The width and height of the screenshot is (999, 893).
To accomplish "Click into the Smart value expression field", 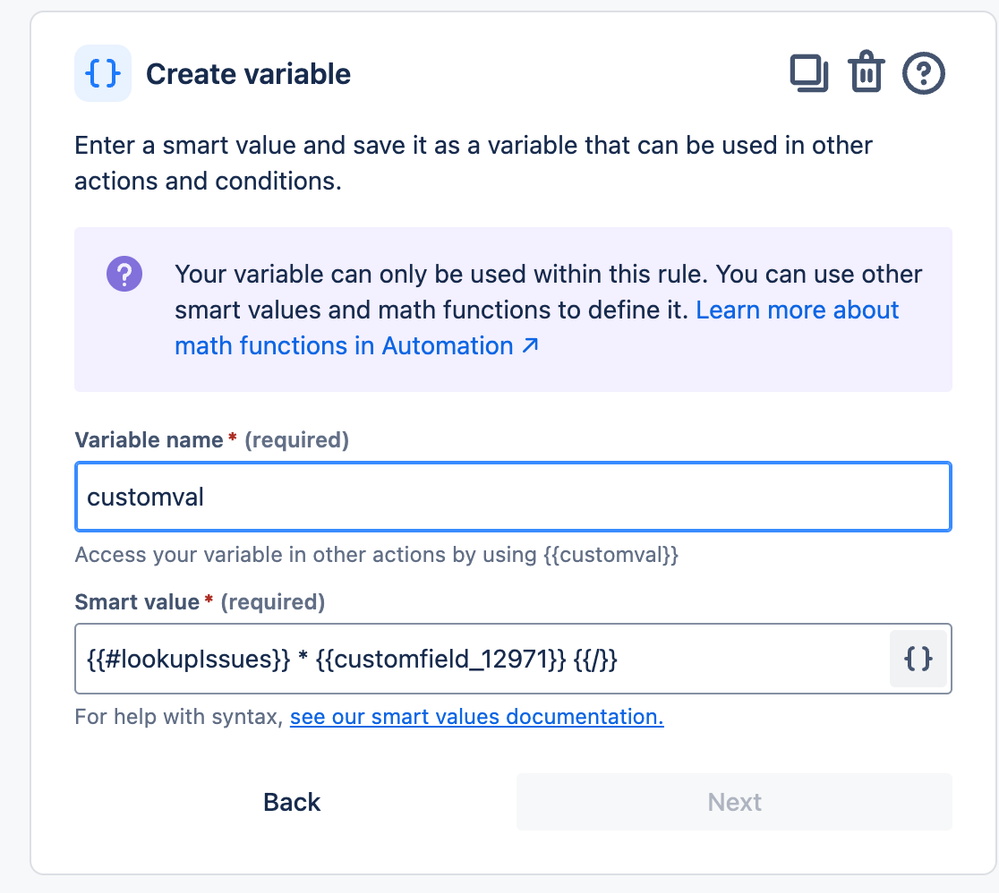I will 480,658.
